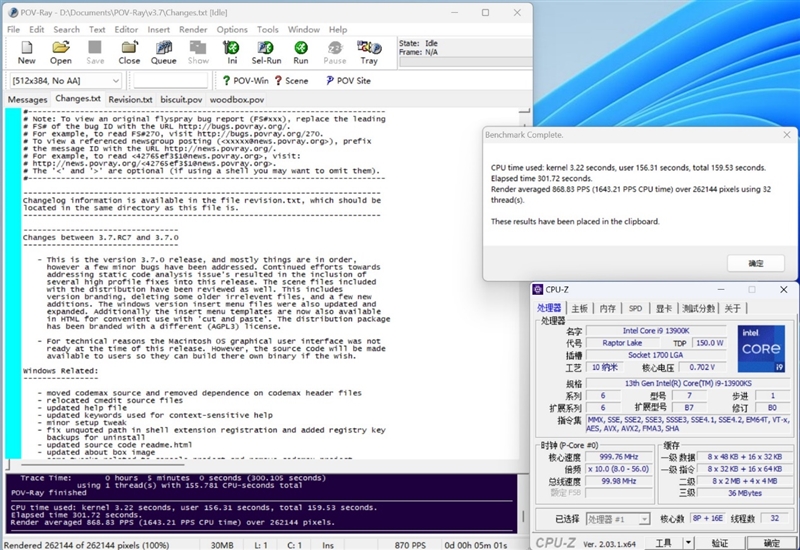The height and width of the screenshot is (550, 800).
Task: Click the New file toolbar icon
Action: (x=27, y=53)
